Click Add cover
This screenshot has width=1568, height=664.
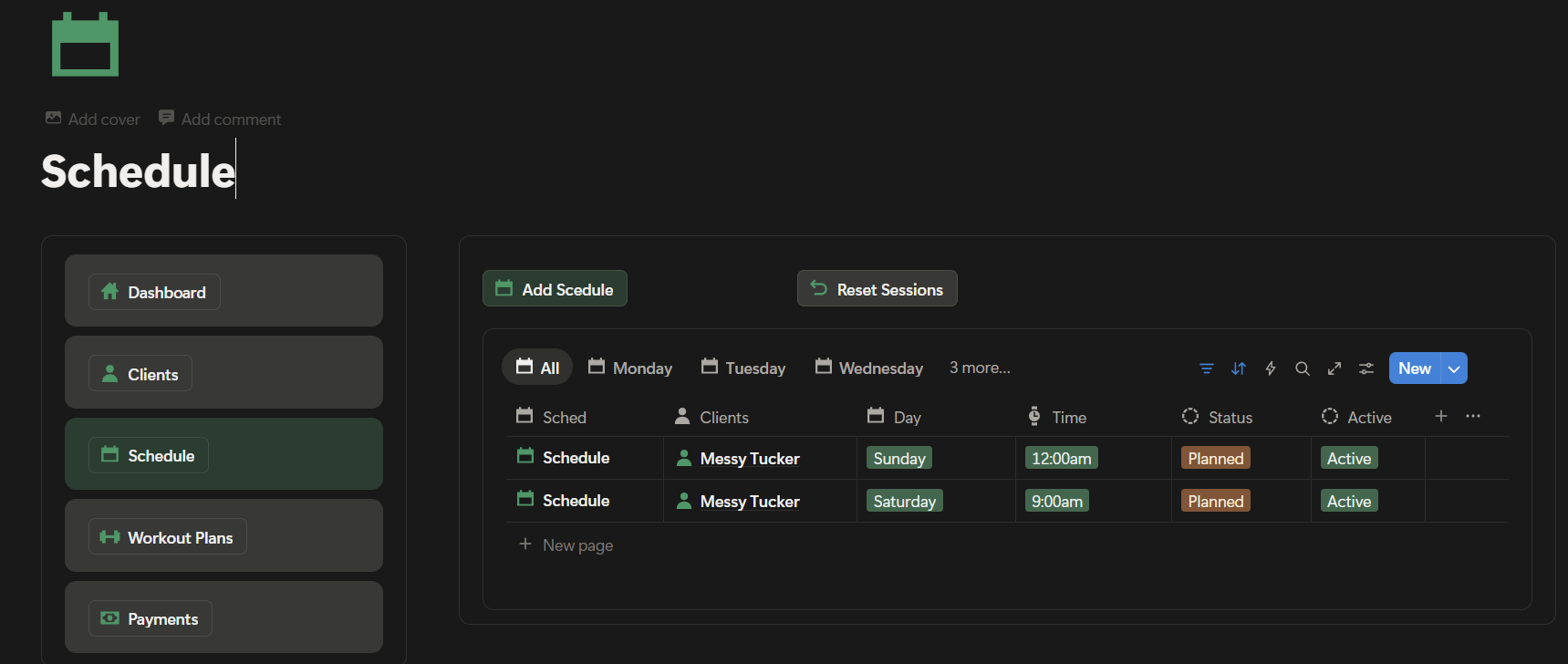coord(93,119)
